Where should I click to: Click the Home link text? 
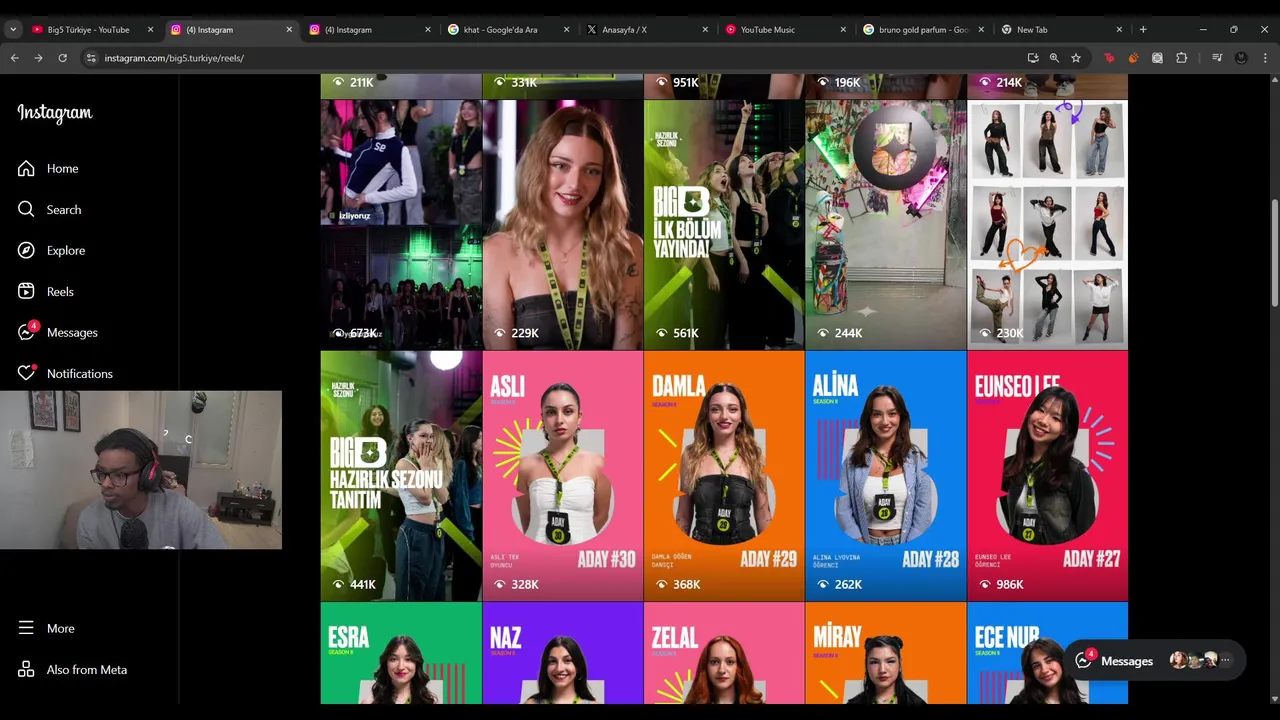62,168
